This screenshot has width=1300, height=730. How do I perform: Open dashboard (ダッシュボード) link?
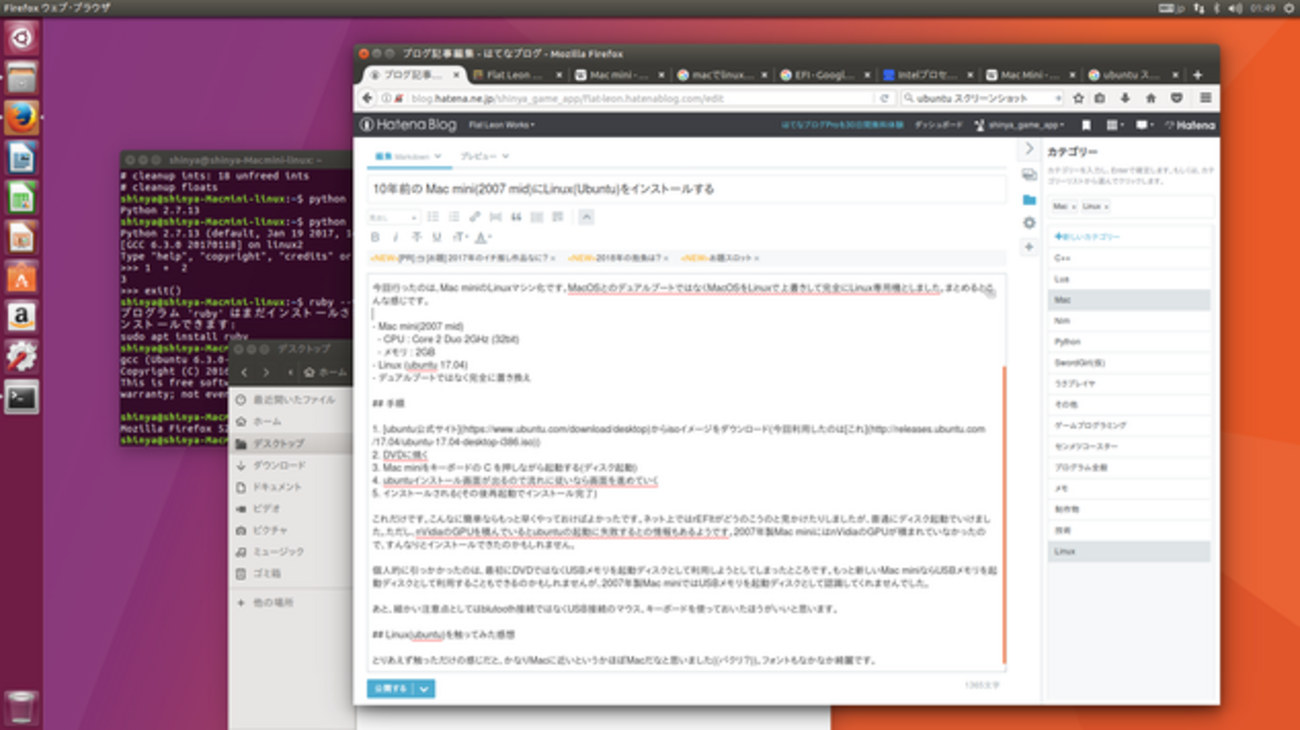point(939,125)
